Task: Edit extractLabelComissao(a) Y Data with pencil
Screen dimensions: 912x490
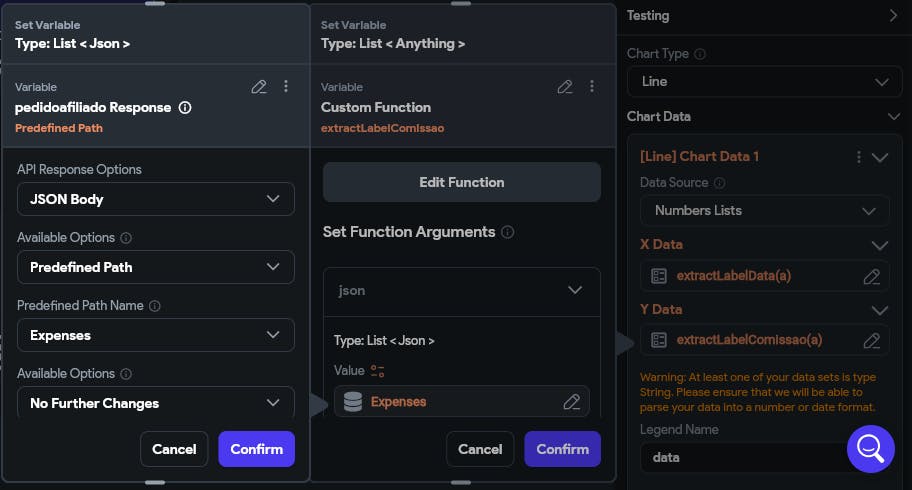Action: [871, 340]
